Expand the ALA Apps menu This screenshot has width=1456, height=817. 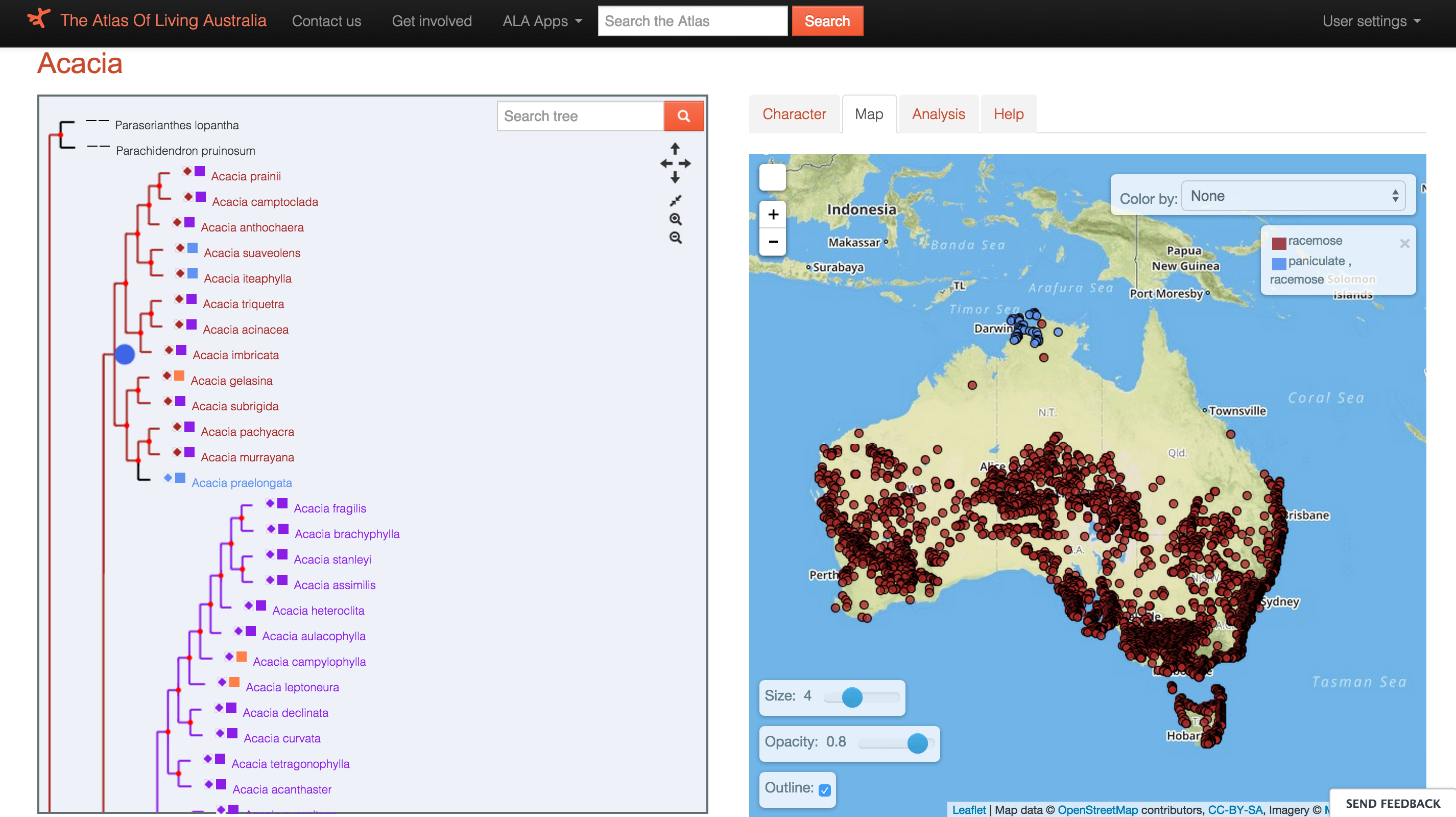tap(541, 21)
